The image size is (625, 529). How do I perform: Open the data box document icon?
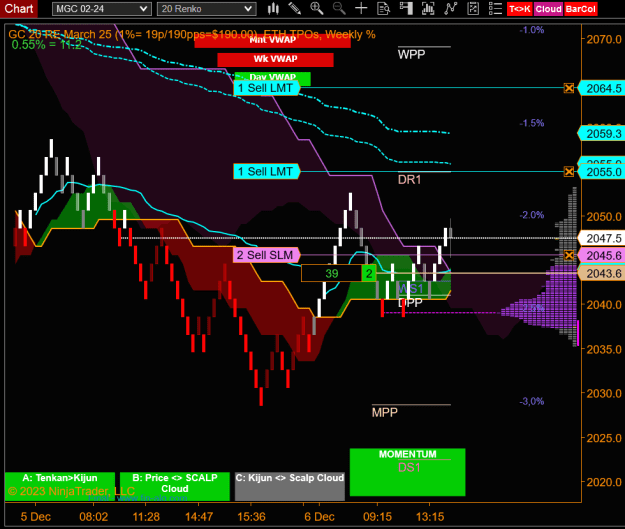click(x=383, y=8)
